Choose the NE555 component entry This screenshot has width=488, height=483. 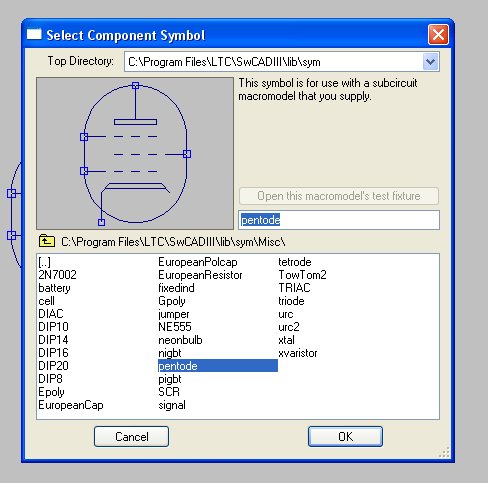(175, 327)
